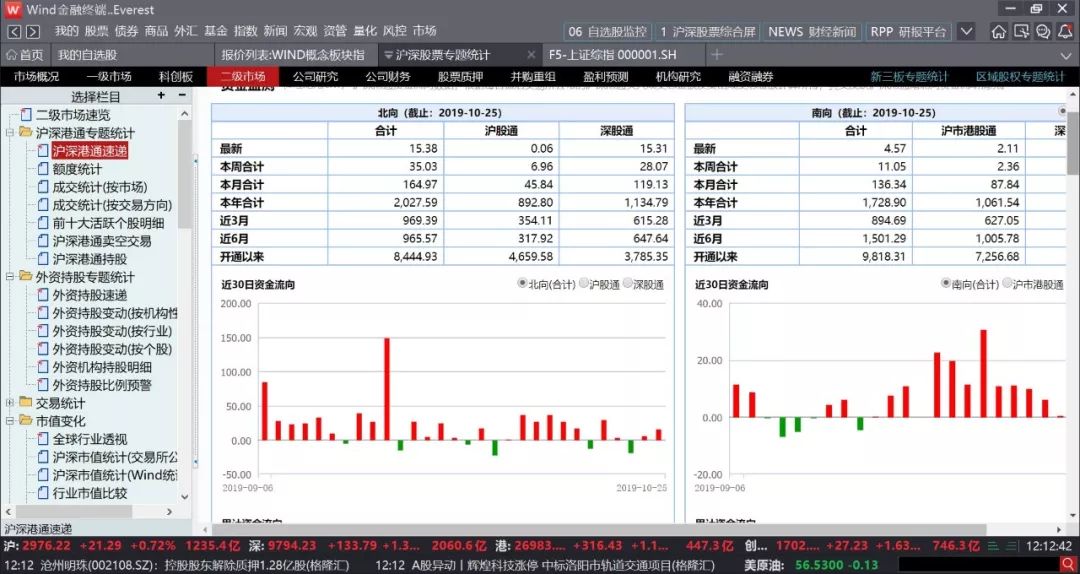The width and height of the screenshot is (1080, 574).
Task: Click the second list-layout icon beside clock
Action: [1011, 546]
